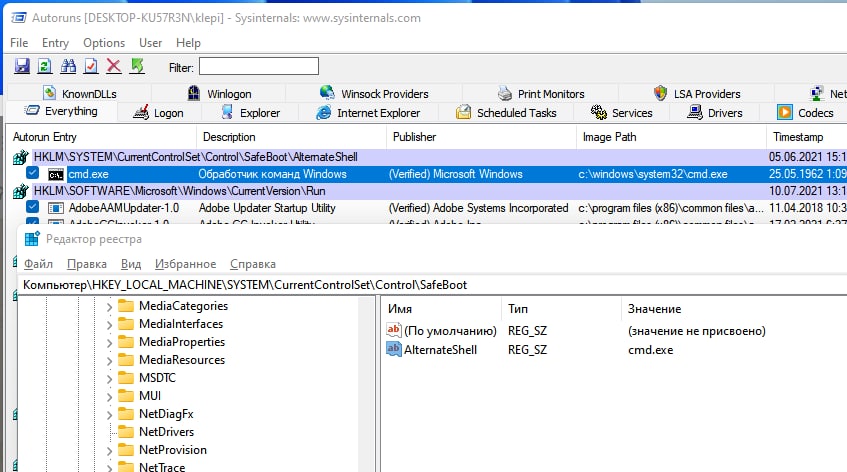Switch to the Winlogon tab
This screenshot has width=847, height=472.
(x=219, y=93)
